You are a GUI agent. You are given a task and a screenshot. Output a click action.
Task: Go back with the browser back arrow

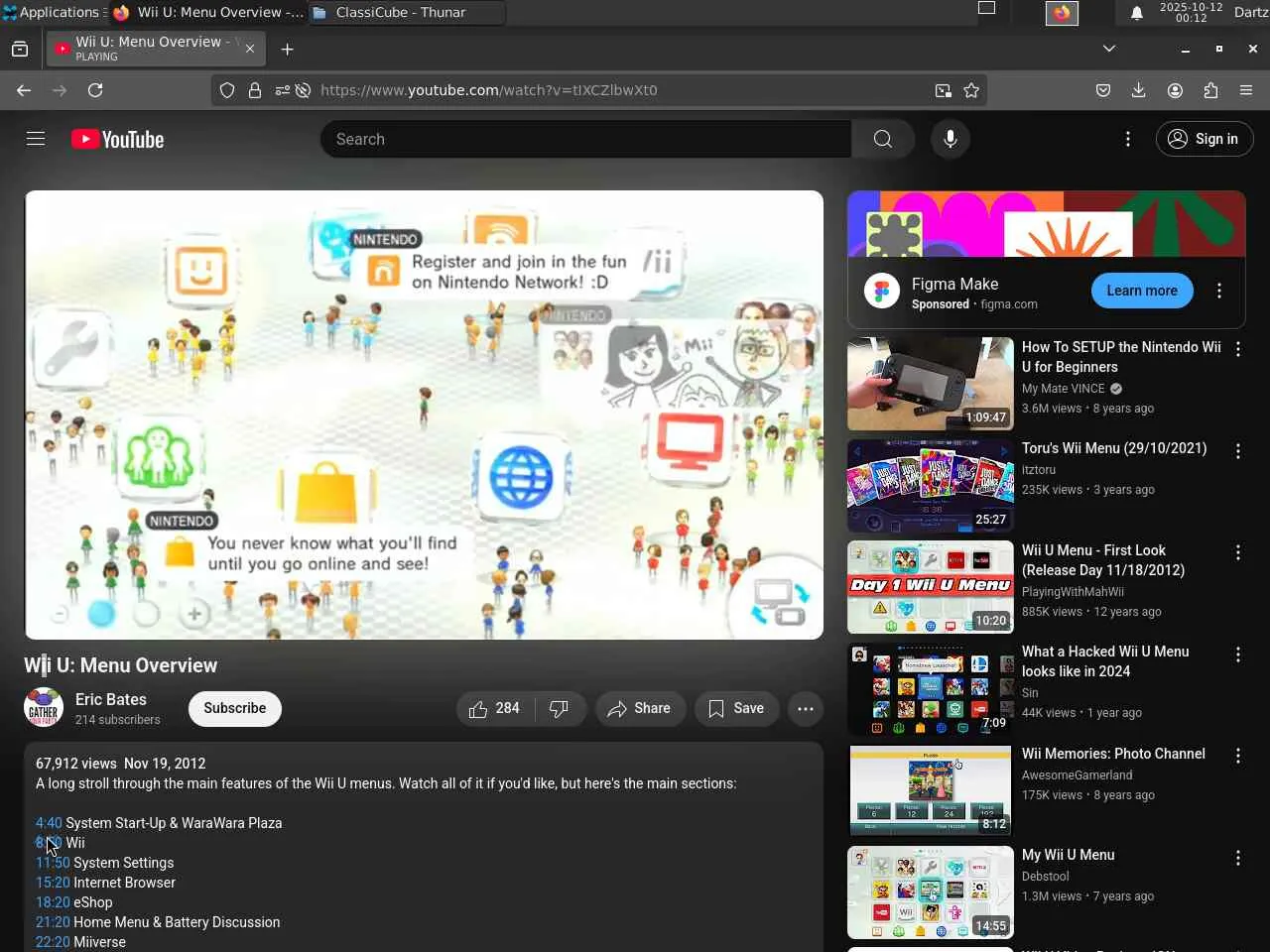pyautogui.click(x=24, y=90)
